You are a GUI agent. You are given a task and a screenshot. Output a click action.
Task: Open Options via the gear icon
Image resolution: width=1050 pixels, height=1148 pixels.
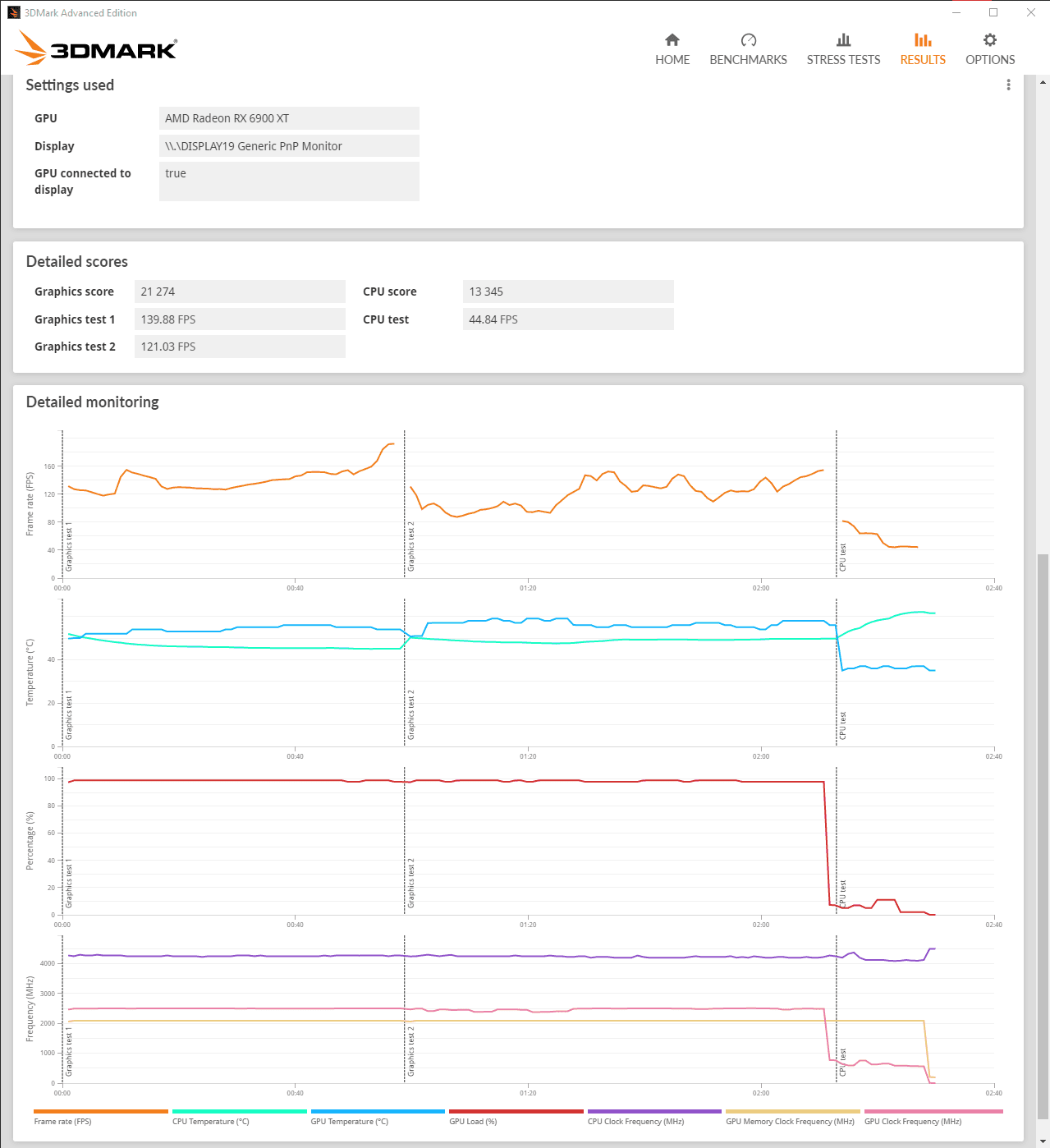coord(990,39)
